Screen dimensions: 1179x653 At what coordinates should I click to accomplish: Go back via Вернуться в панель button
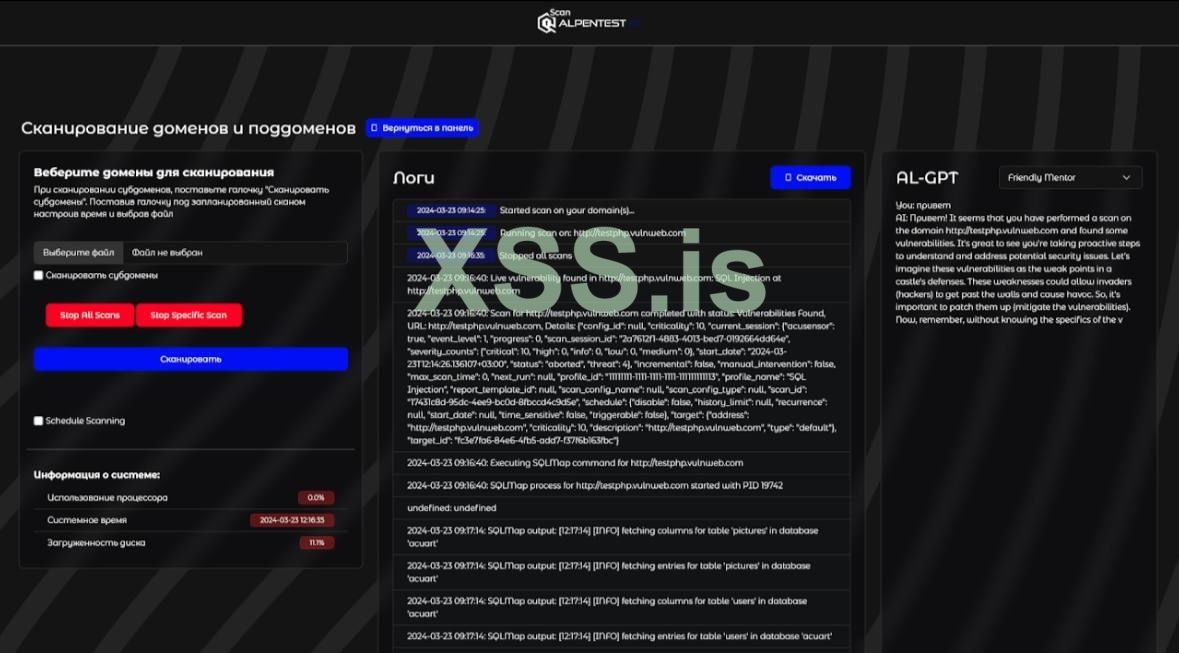click(x=422, y=128)
